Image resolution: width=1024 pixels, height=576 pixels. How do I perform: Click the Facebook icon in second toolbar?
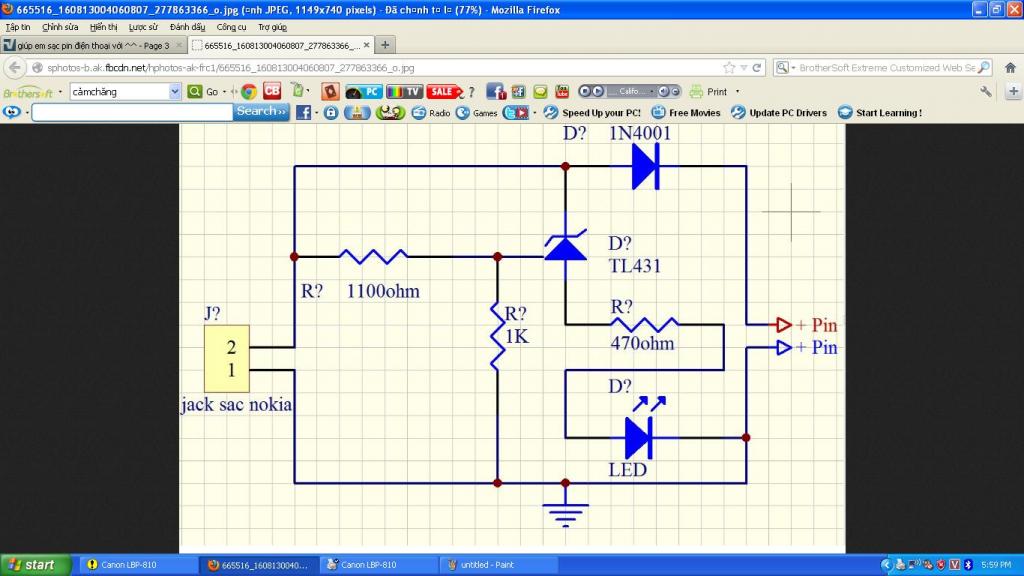(x=304, y=112)
